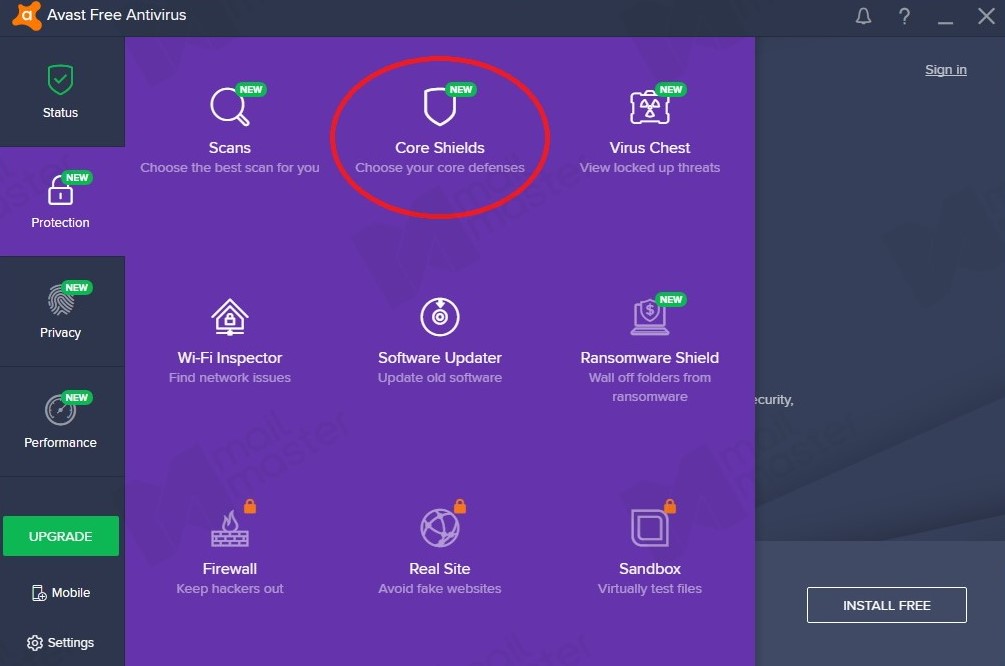Click the Wi-Fi Inspector title
Screen dimensions: 1005x666
(229, 358)
